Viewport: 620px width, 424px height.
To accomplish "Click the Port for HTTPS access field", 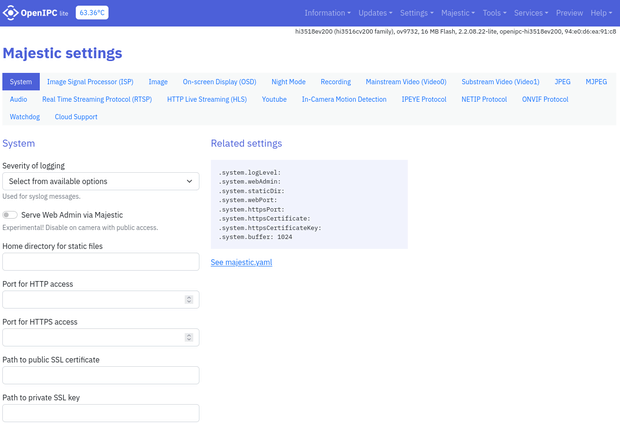I will point(101,338).
